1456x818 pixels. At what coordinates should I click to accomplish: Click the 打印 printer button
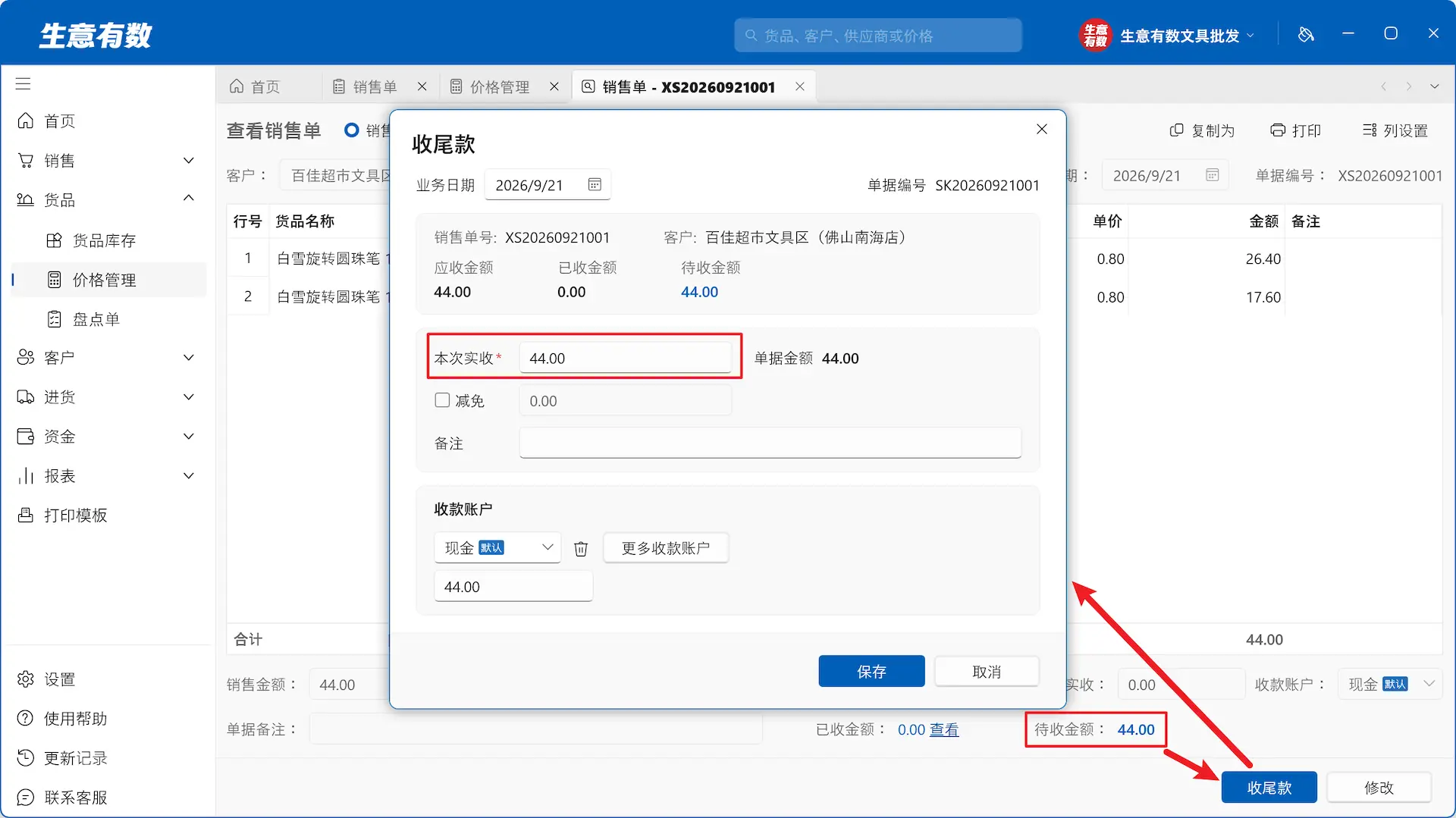coord(1296,130)
